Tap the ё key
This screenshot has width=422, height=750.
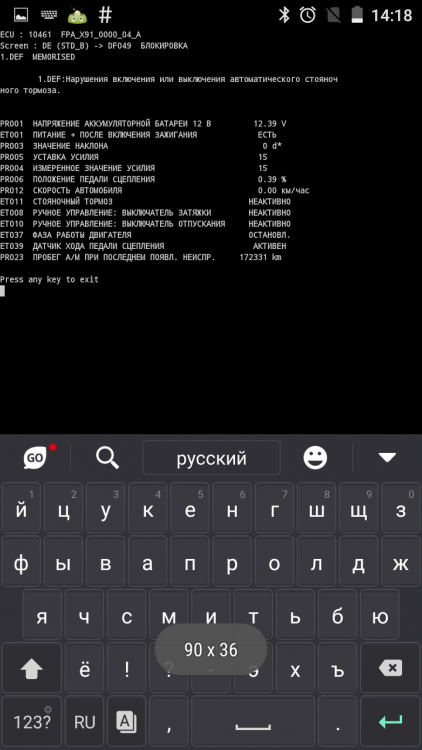84,668
